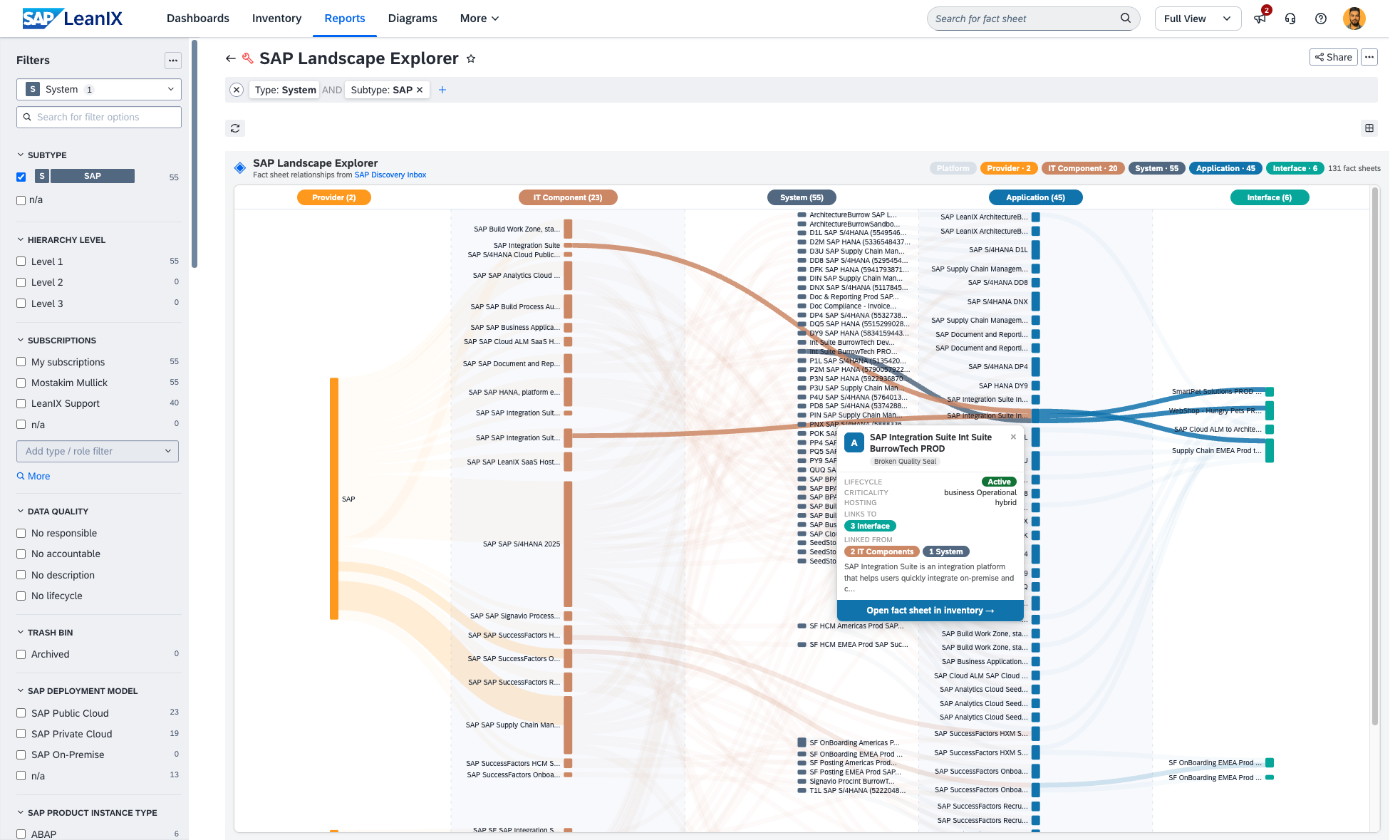
Task: Click the Search for filter options field
Action: (99, 117)
